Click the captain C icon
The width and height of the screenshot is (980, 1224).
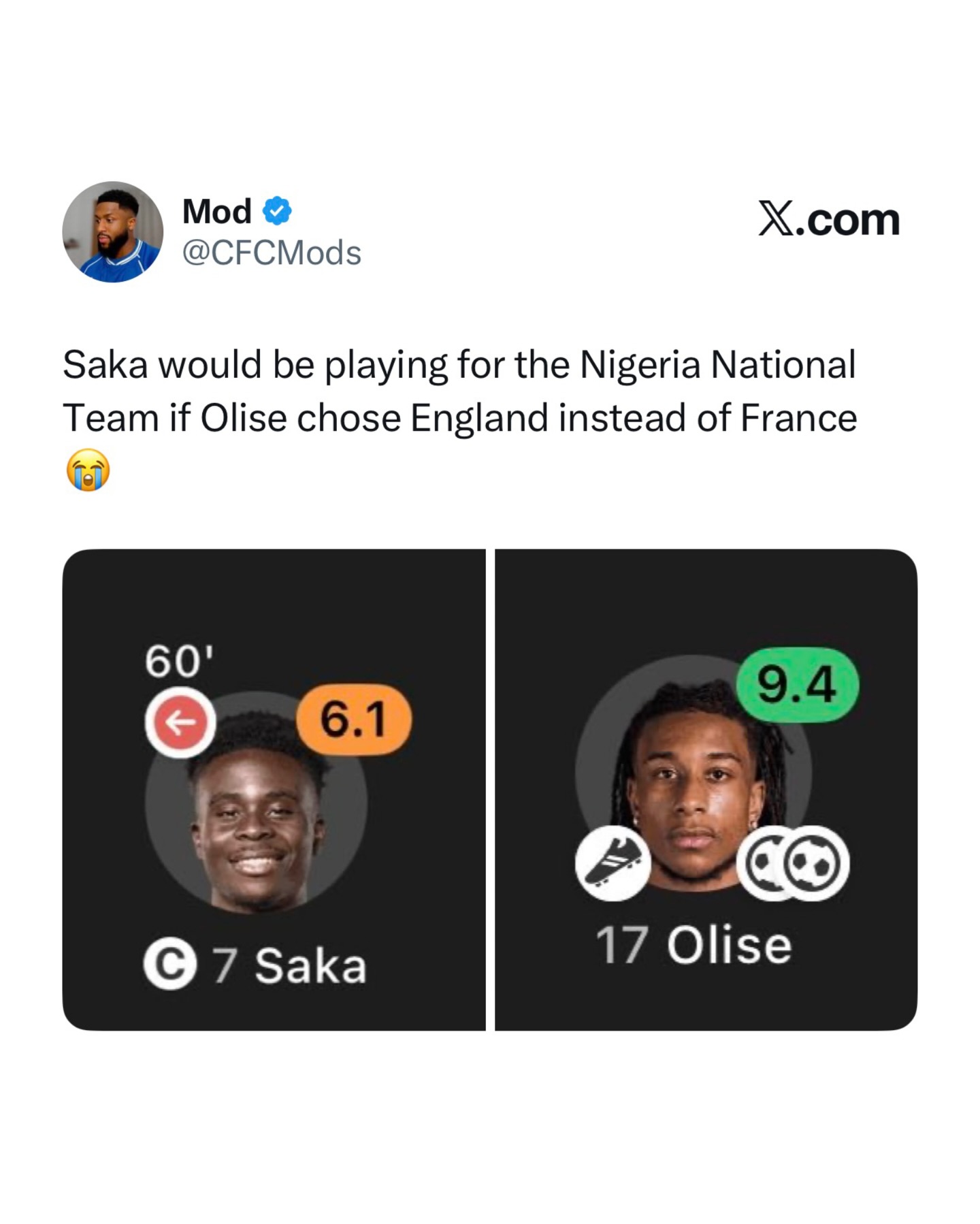(x=169, y=965)
